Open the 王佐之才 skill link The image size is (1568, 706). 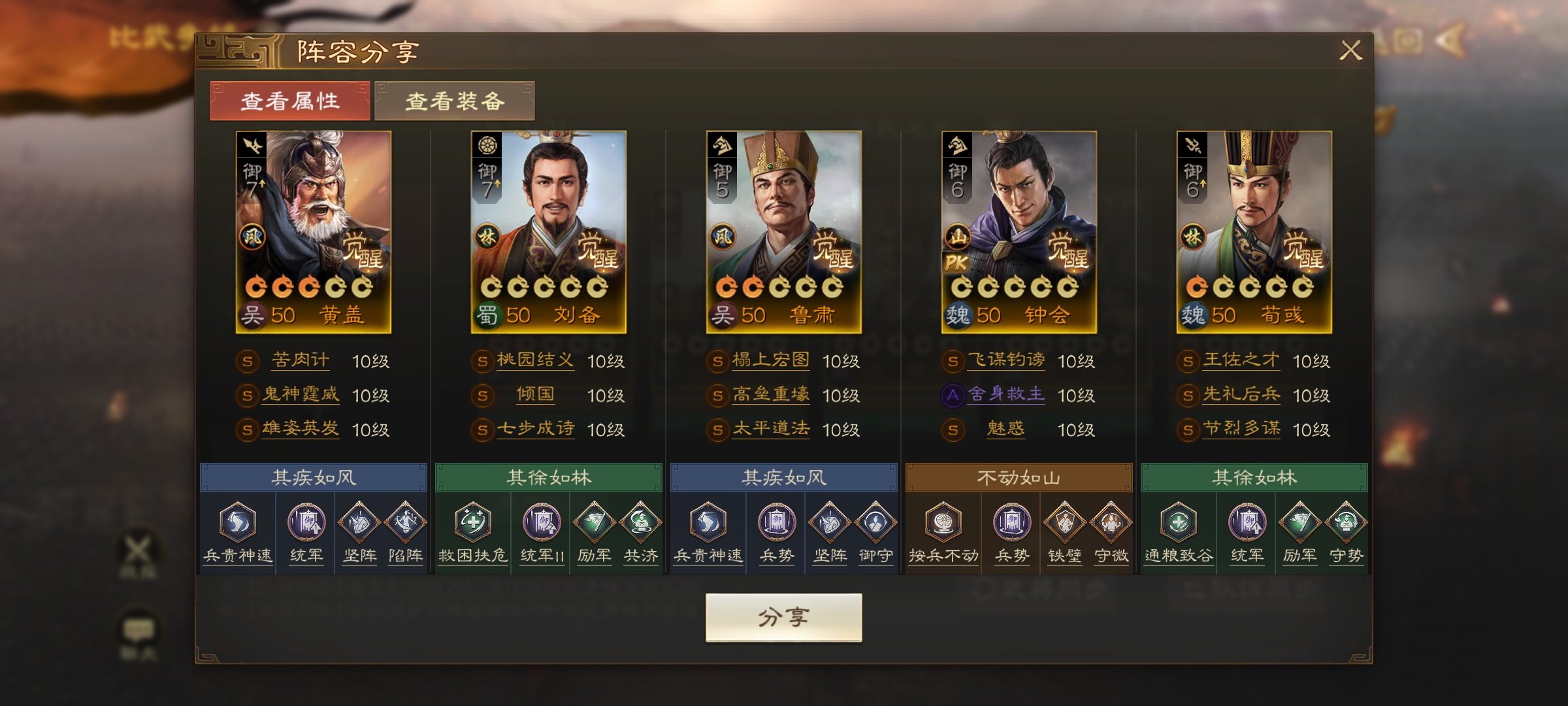[x=1241, y=360]
